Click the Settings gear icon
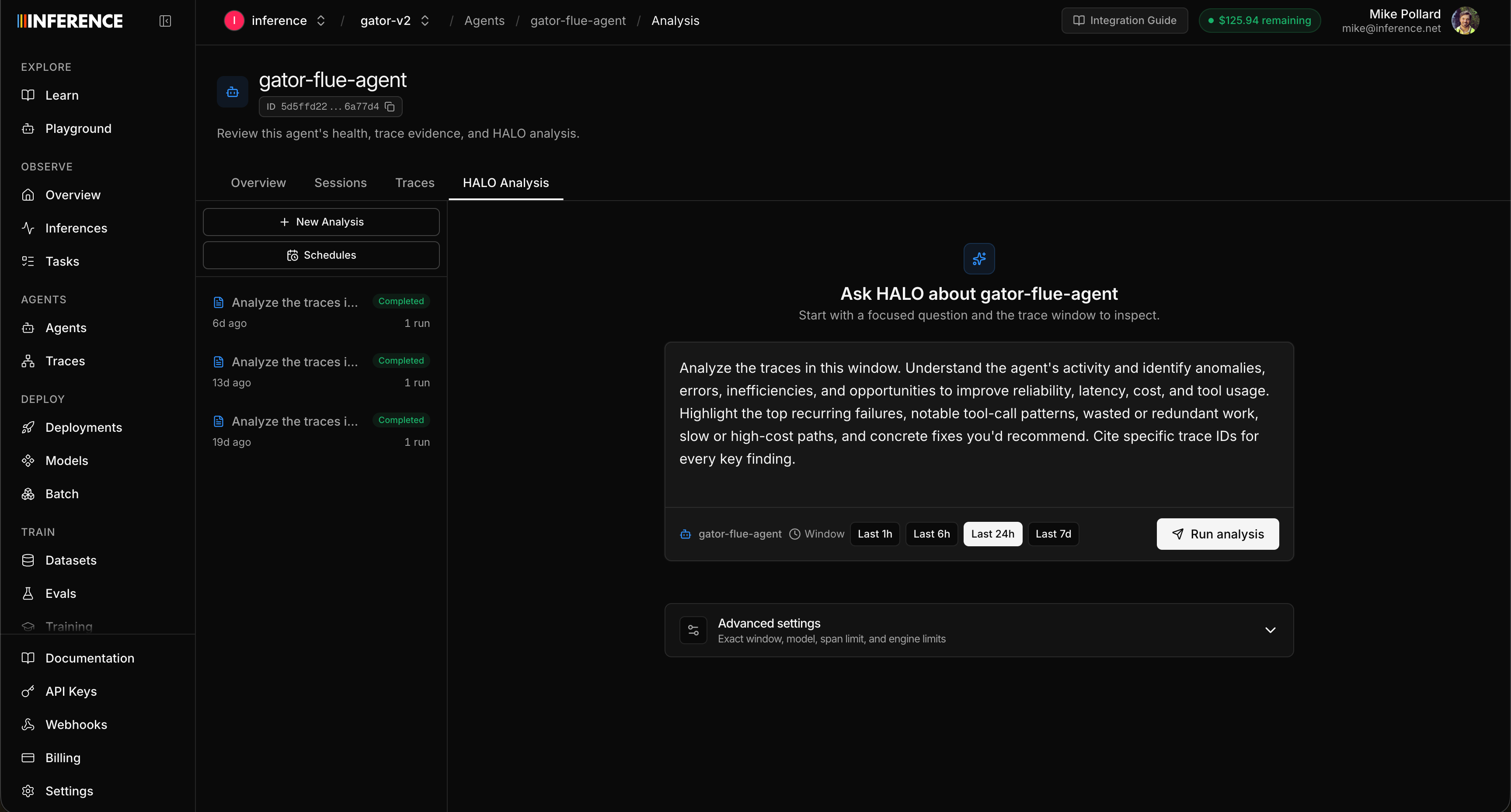1511x812 pixels. tap(28, 791)
